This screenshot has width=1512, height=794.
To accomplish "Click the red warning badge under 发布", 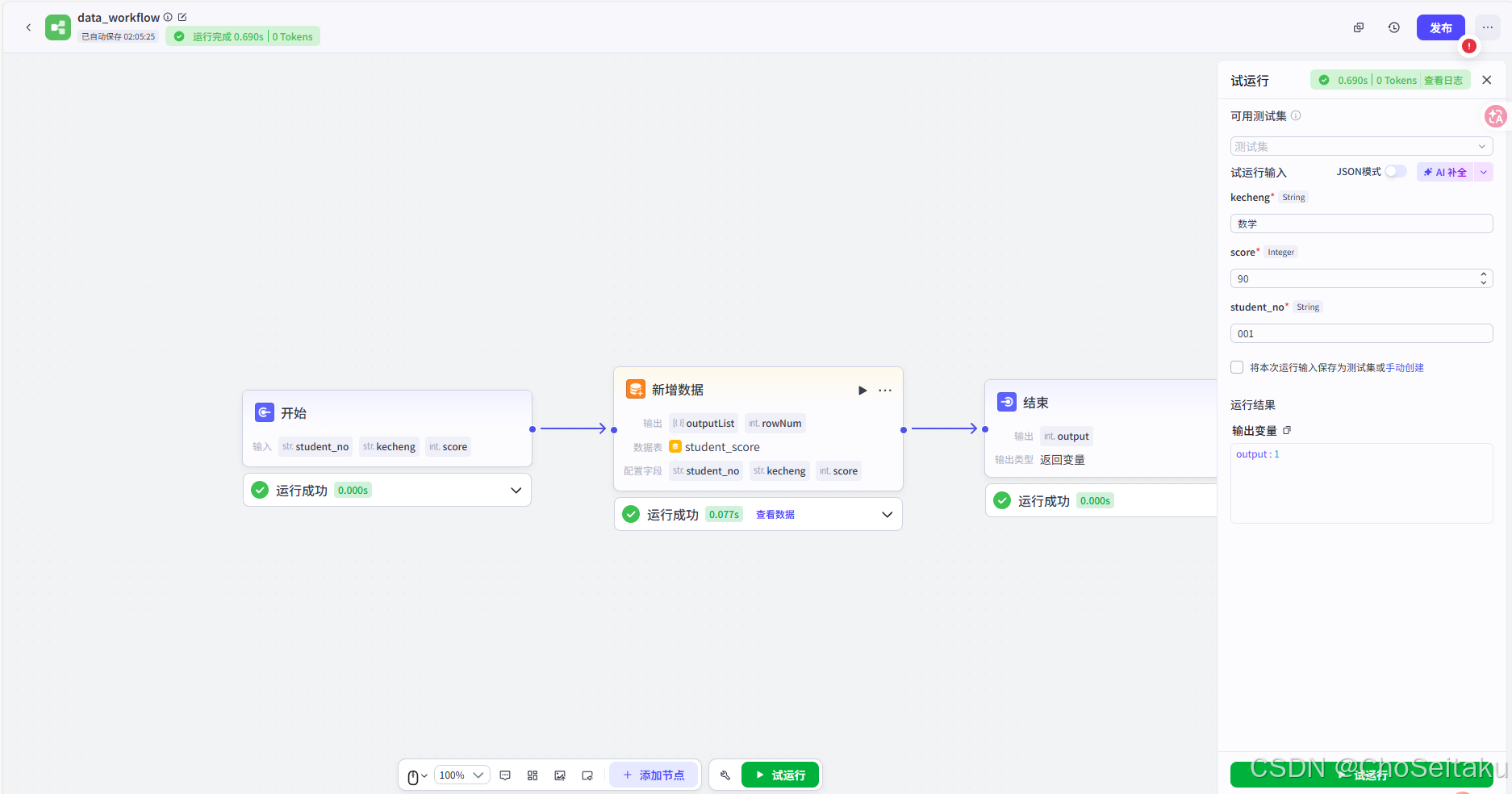I will 1469,46.
